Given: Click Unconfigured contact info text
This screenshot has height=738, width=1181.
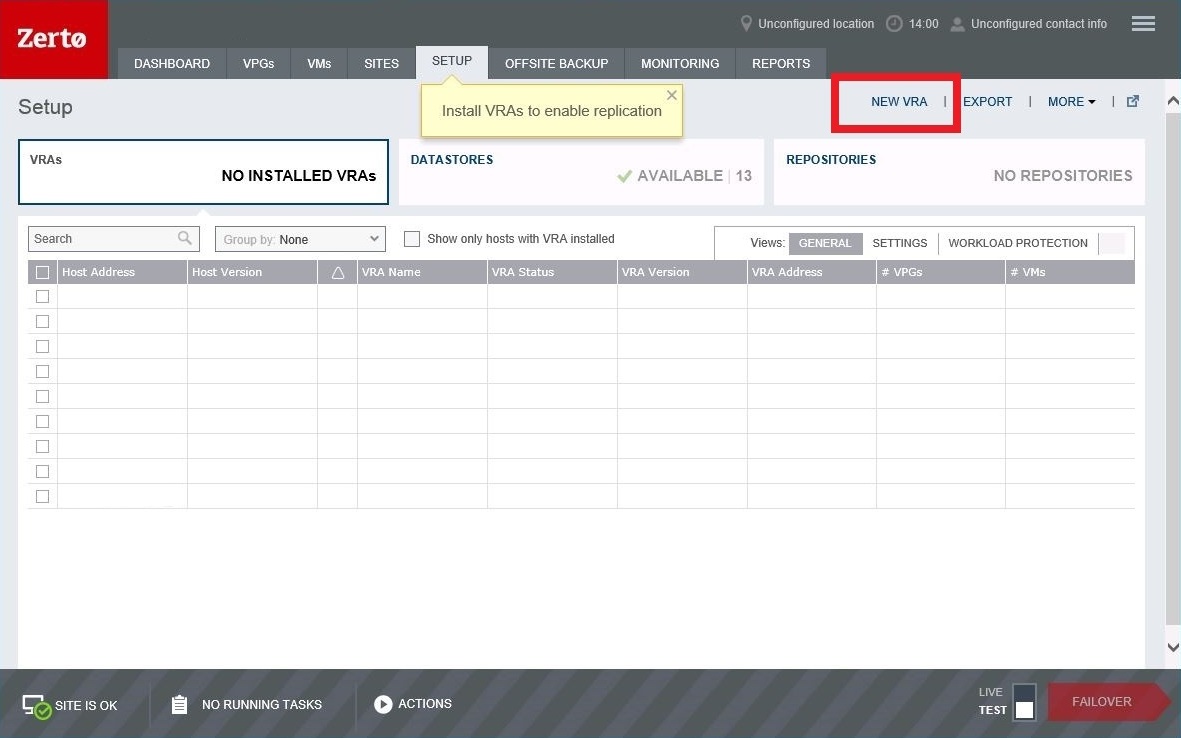Looking at the screenshot, I should coord(1039,24).
